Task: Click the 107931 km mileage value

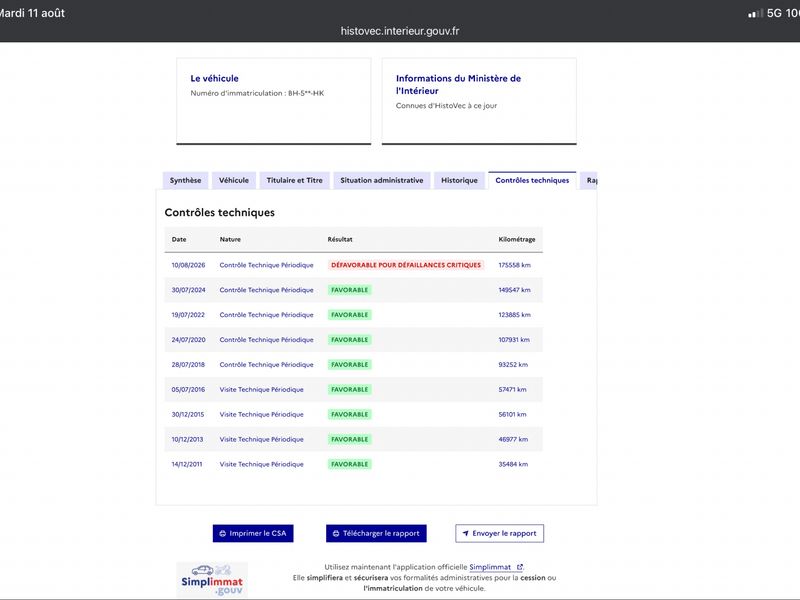Action: [x=514, y=340]
